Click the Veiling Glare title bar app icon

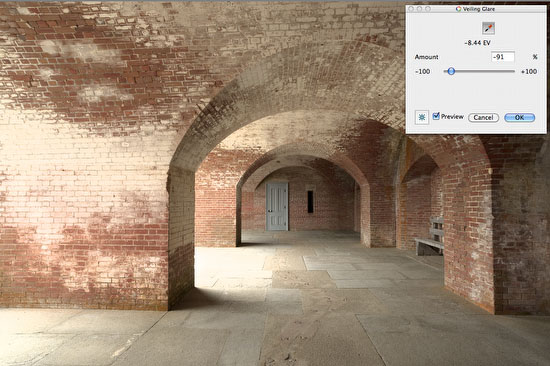(x=458, y=9)
